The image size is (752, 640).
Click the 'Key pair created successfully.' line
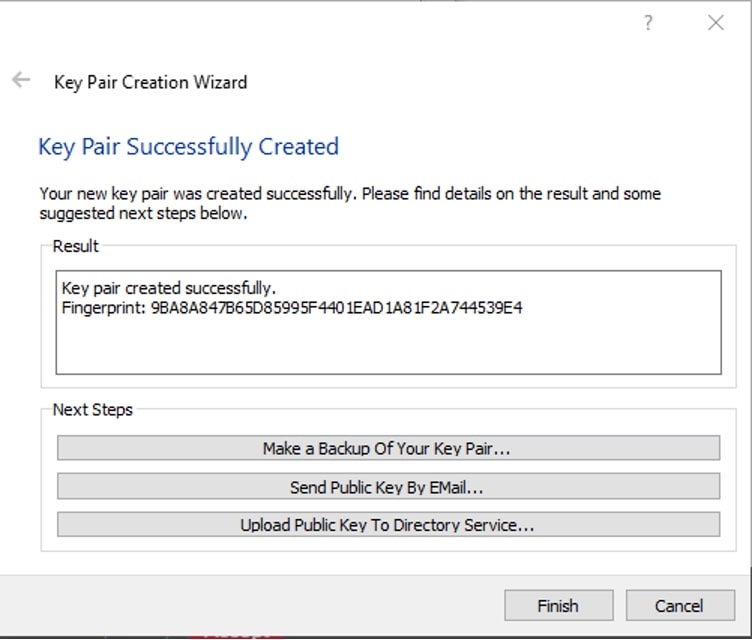(x=169, y=288)
